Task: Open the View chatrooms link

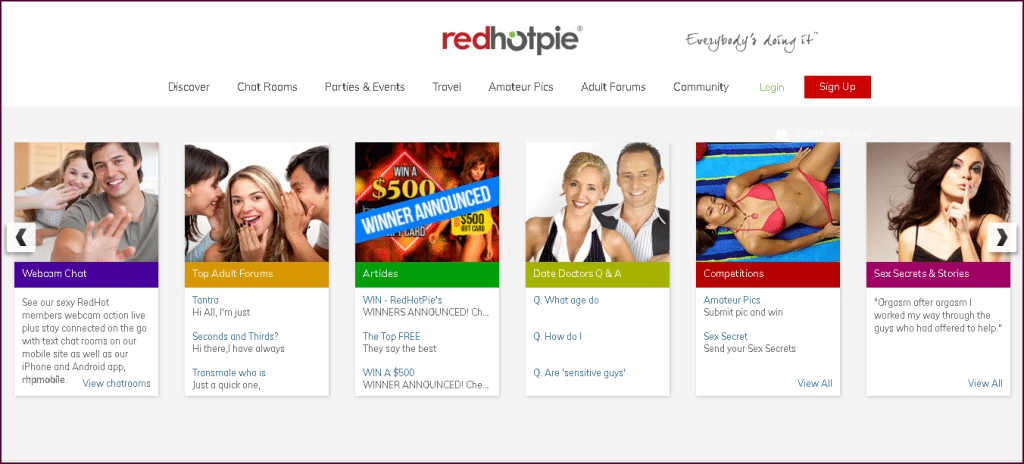Action: point(116,384)
